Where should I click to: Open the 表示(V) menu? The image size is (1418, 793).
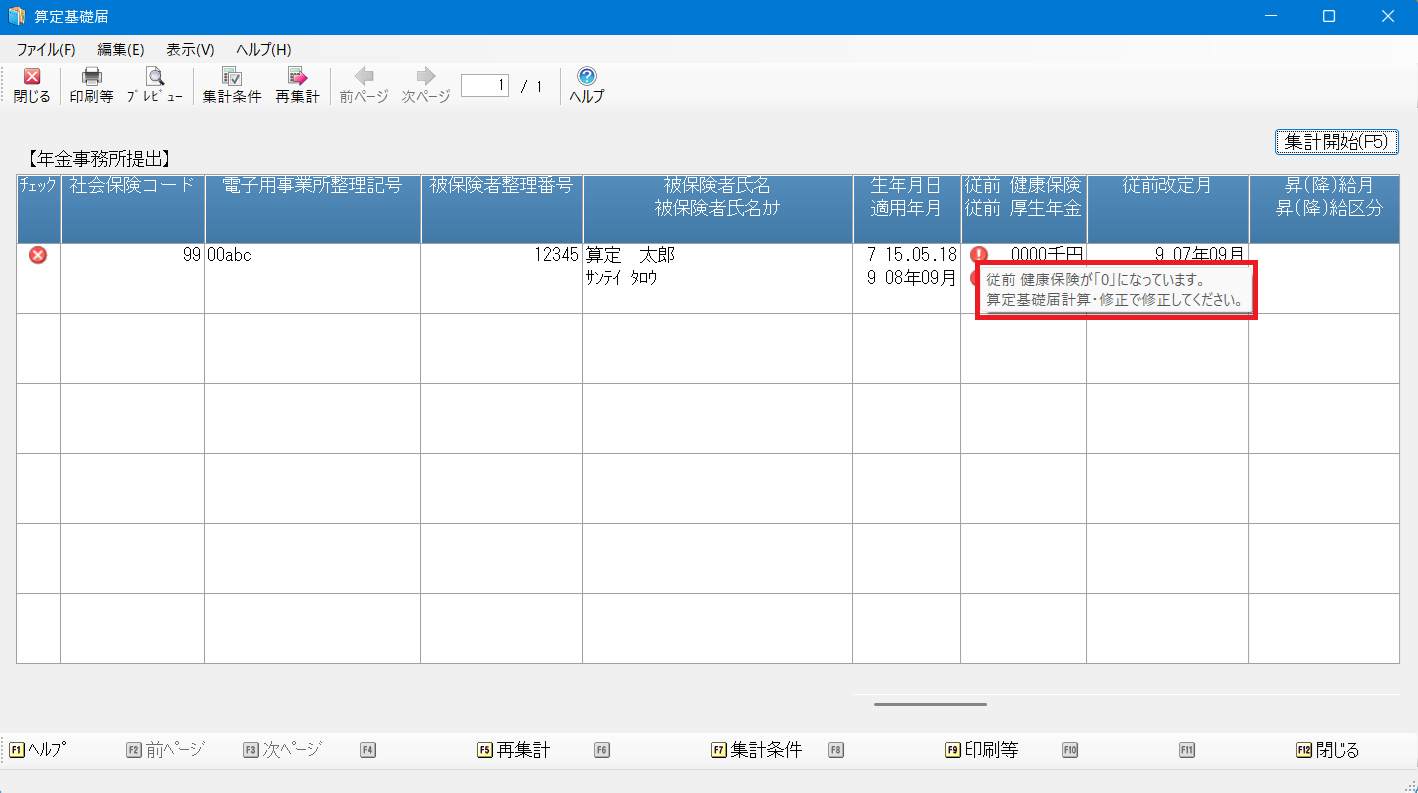(x=190, y=50)
